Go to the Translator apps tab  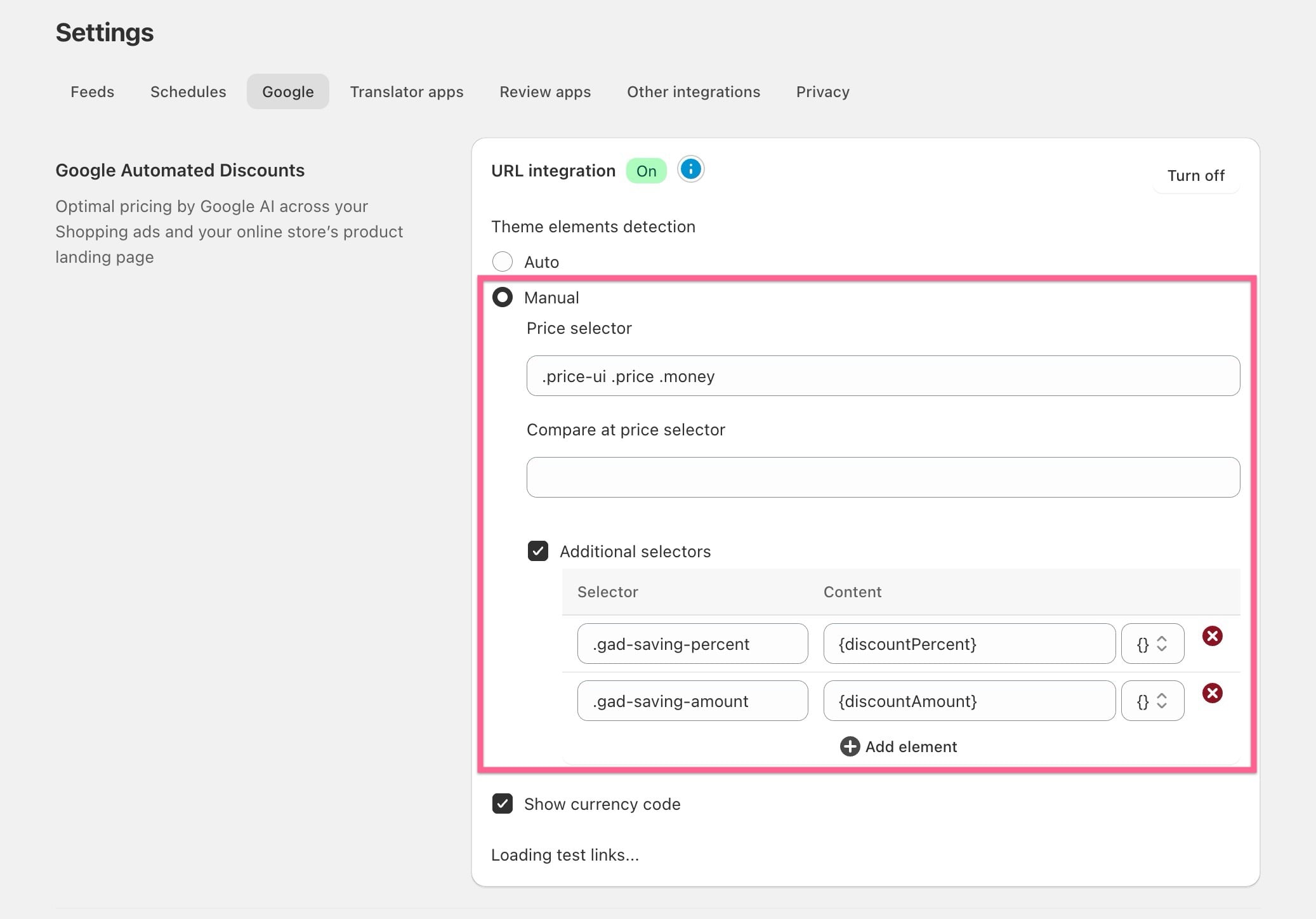407,91
